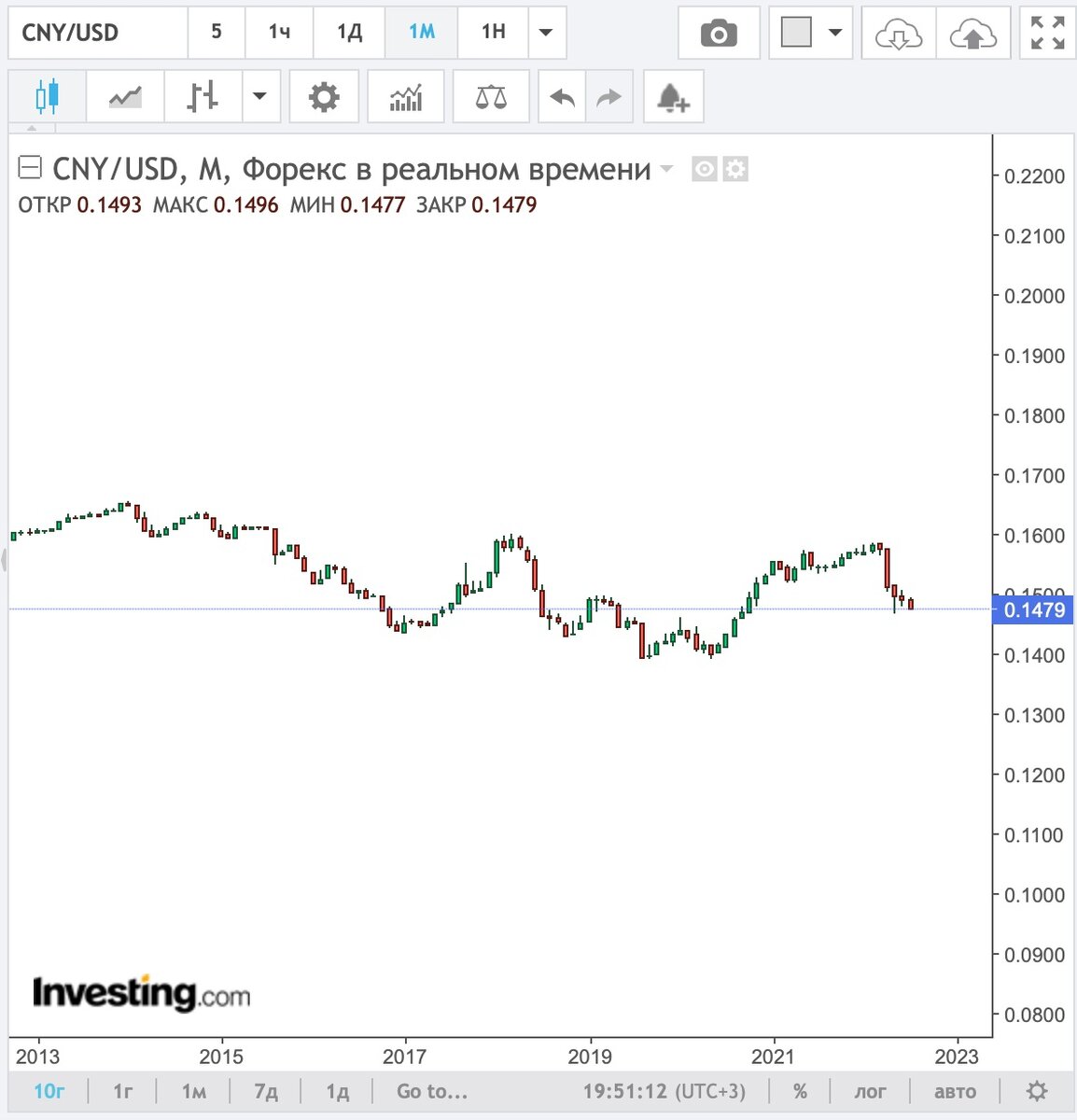Image resolution: width=1077 pixels, height=1120 pixels.
Task: Select the 1ч hourly interval
Action: [279, 33]
